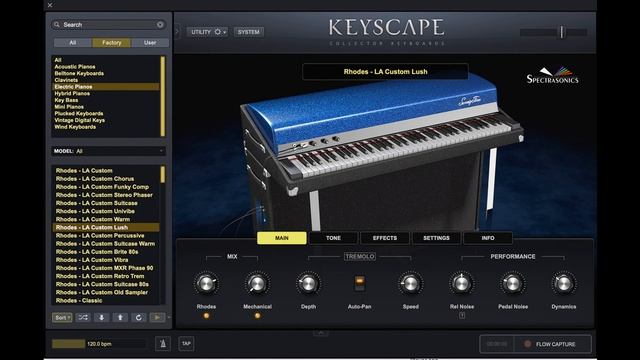Click the patch list scrollbar
Screen dimensions: 640x360
[163, 175]
